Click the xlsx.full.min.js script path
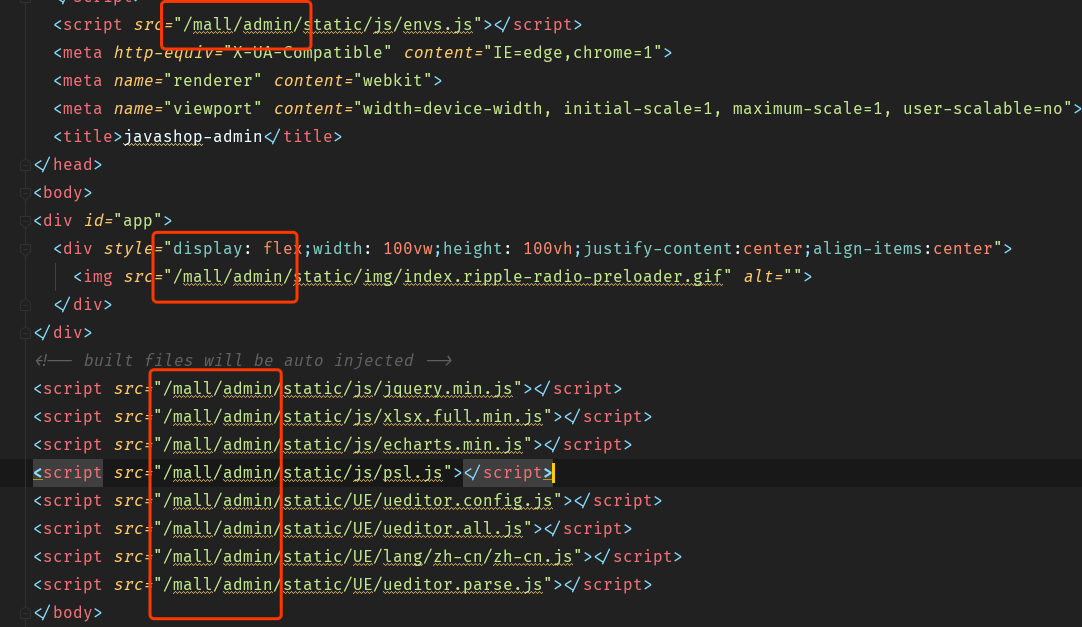Image resolution: width=1082 pixels, height=627 pixels. point(353,417)
